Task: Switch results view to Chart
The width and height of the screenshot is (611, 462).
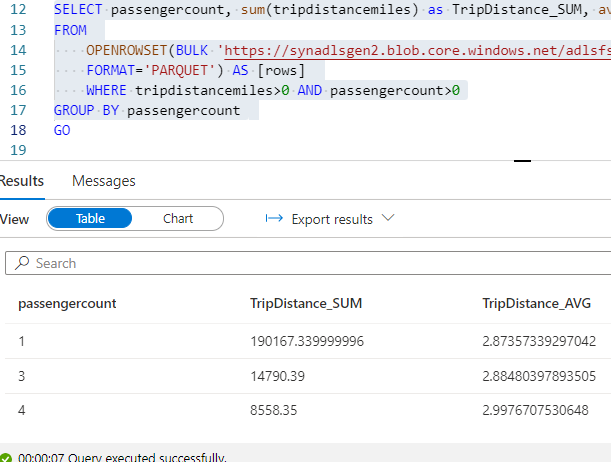Action: coord(178,219)
